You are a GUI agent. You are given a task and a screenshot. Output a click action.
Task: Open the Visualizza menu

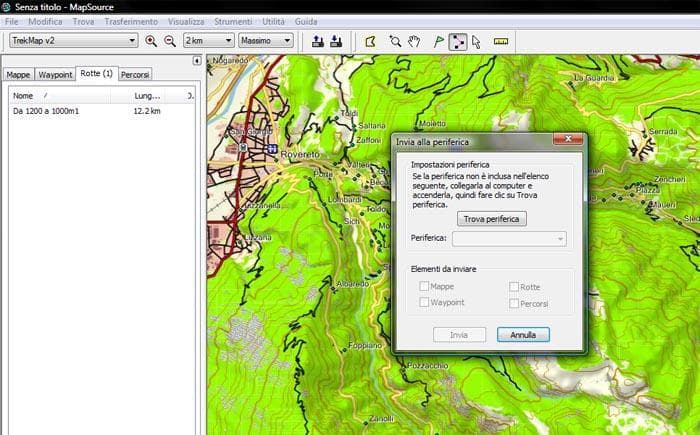[x=186, y=21]
